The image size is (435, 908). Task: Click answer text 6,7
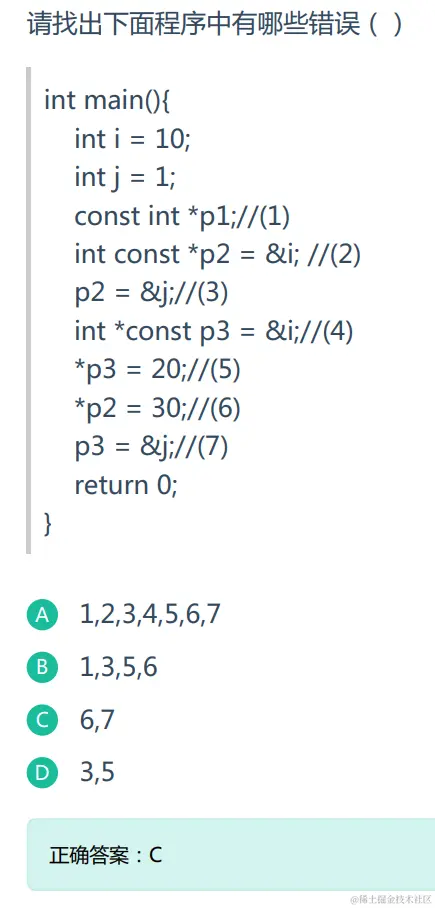(x=97, y=720)
